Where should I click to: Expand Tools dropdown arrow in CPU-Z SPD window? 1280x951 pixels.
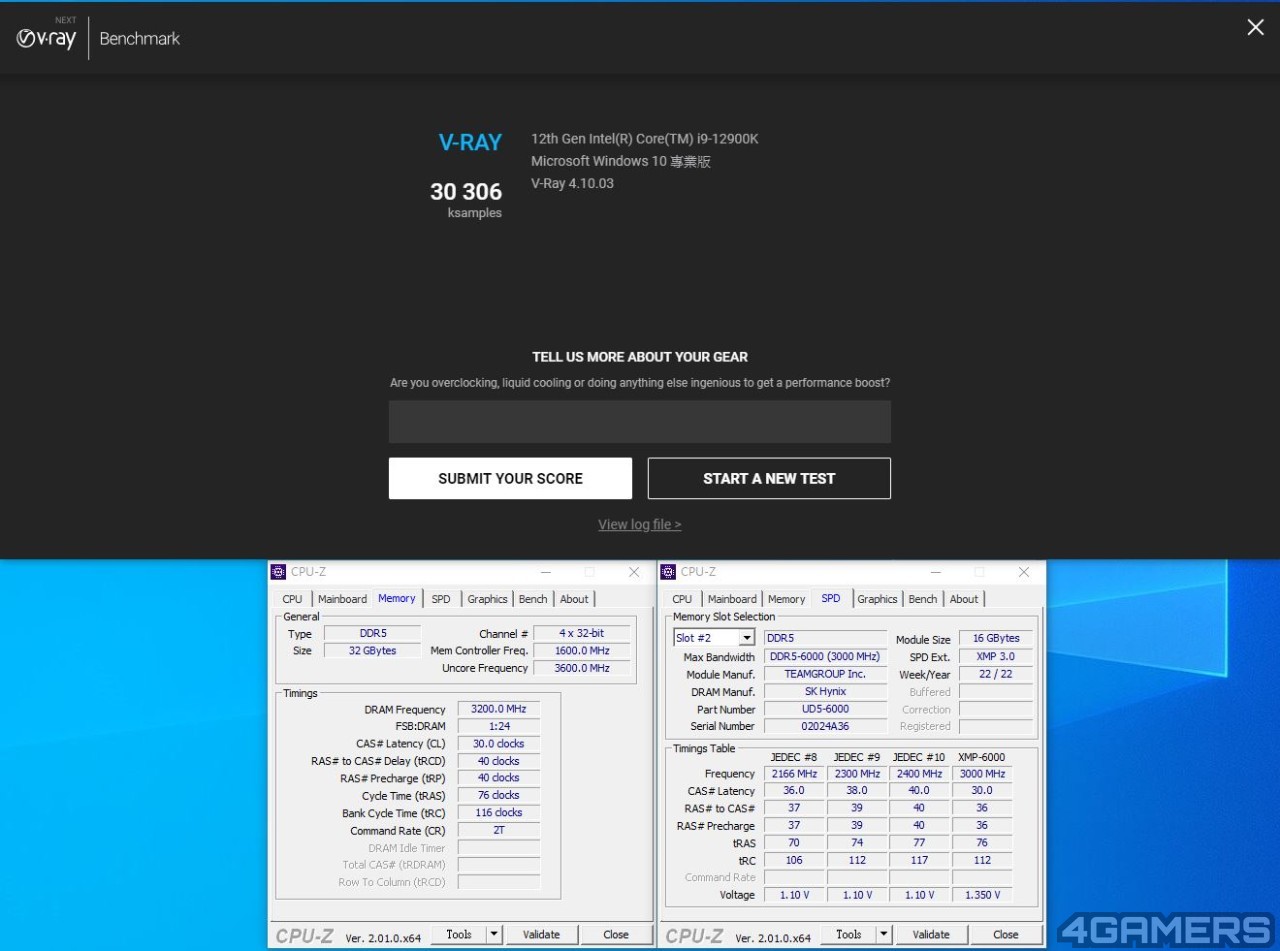pyautogui.click(x=883, y=934)
